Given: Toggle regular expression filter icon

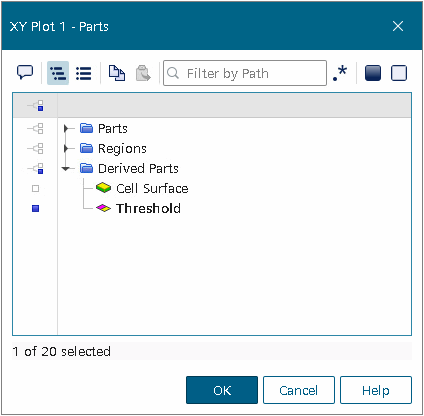Looking at the screenshot, I should click(x=340, y=73).
